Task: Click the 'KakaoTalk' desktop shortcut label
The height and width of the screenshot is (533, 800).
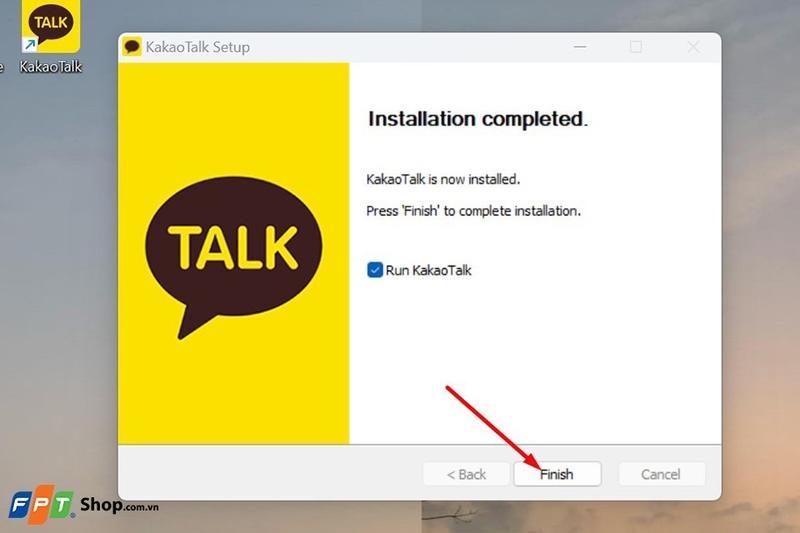Action: coord(51,67)
